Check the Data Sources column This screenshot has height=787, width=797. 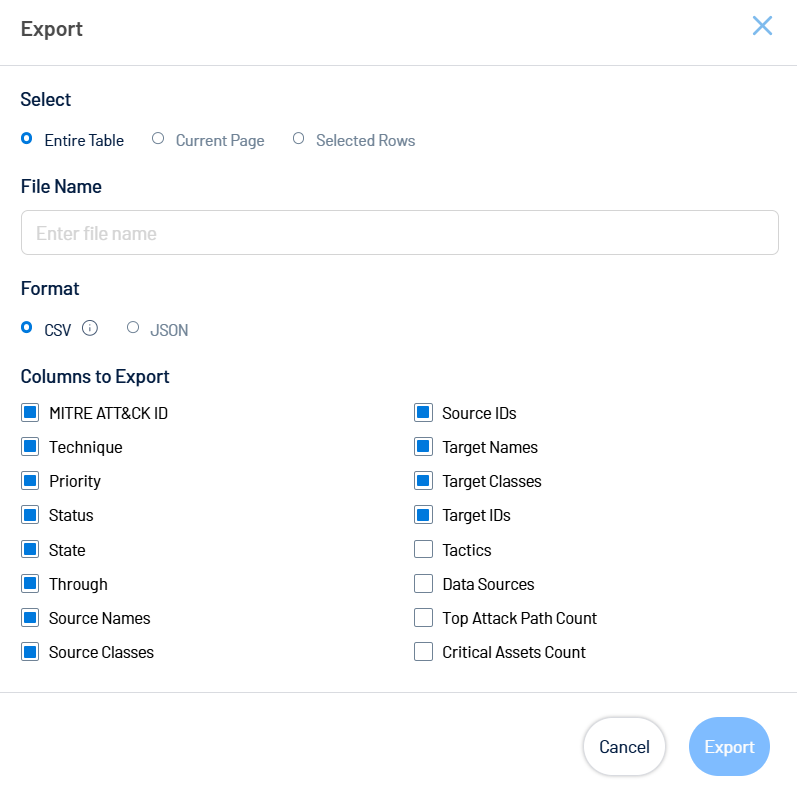pos(424,584)
